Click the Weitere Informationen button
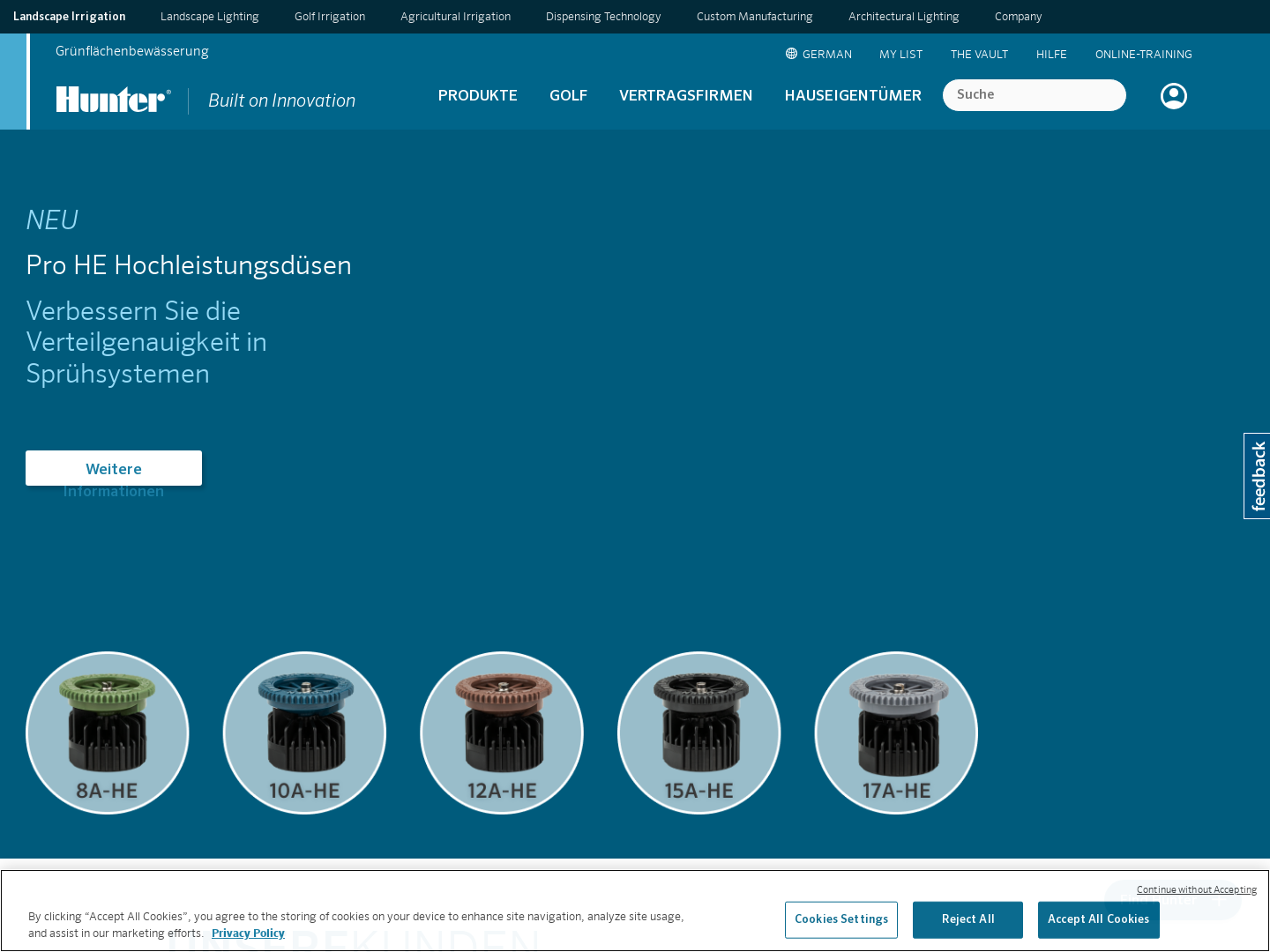The image size is (1270, 952). click(x=114, y=468)
